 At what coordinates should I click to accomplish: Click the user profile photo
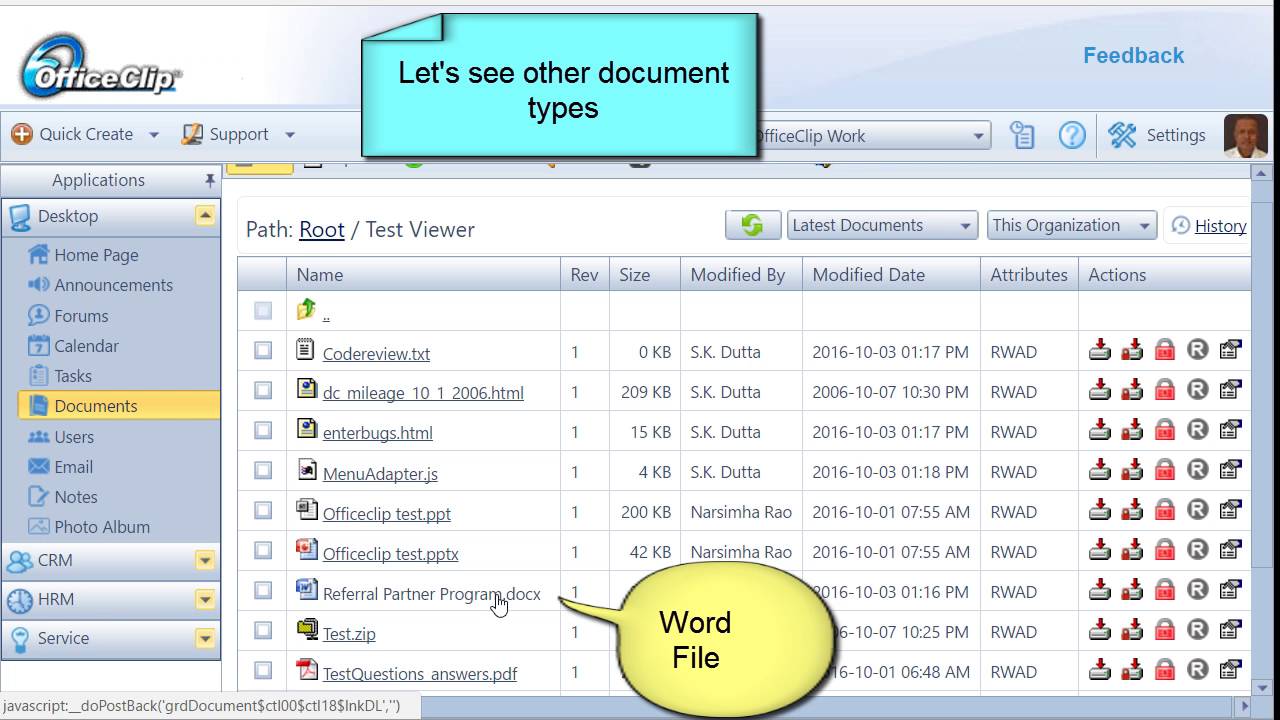(x=1246, y=136)
